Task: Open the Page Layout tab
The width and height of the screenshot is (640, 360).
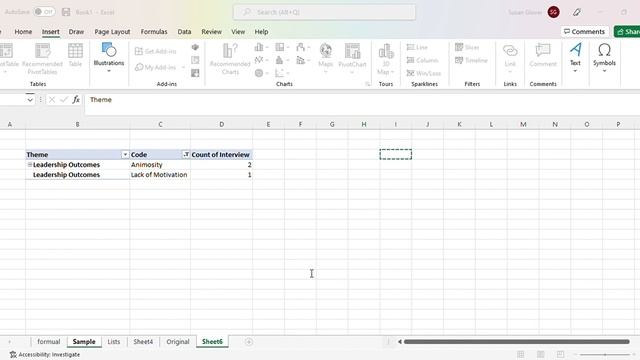Action: (112, 31)
